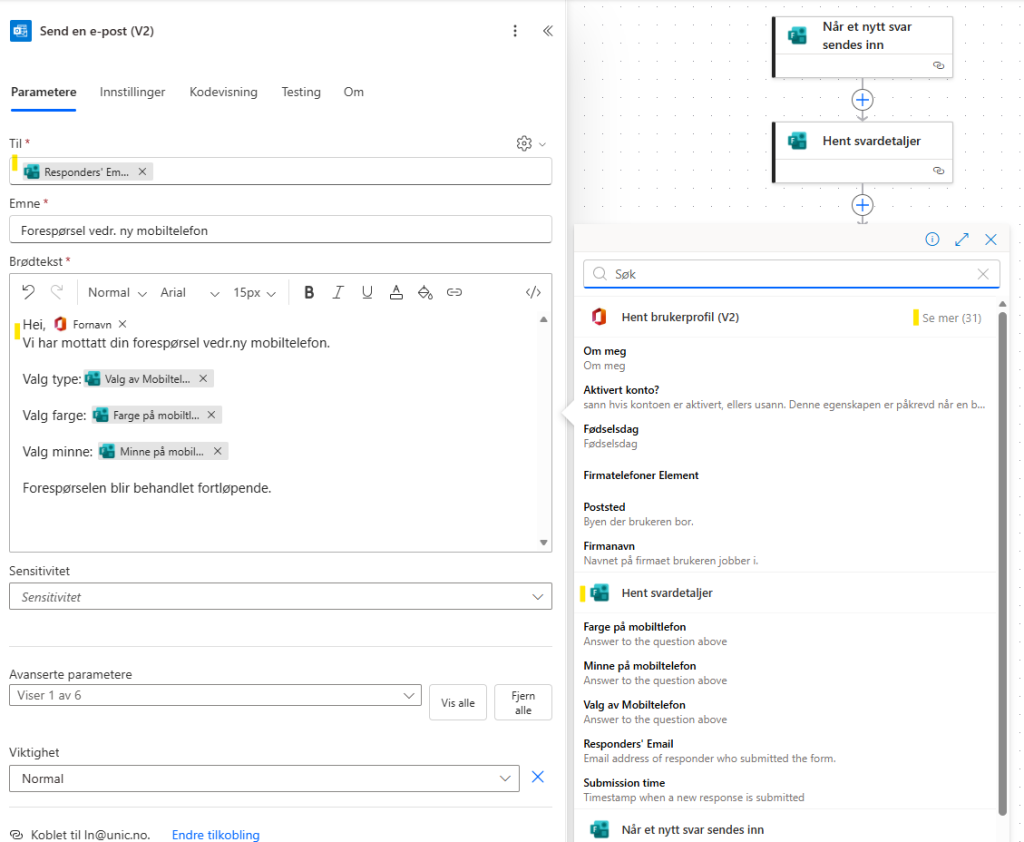The height and width of the screenshot is (842, 1024).
Task: Remove the Fornavn token from body
Action: 123,324
